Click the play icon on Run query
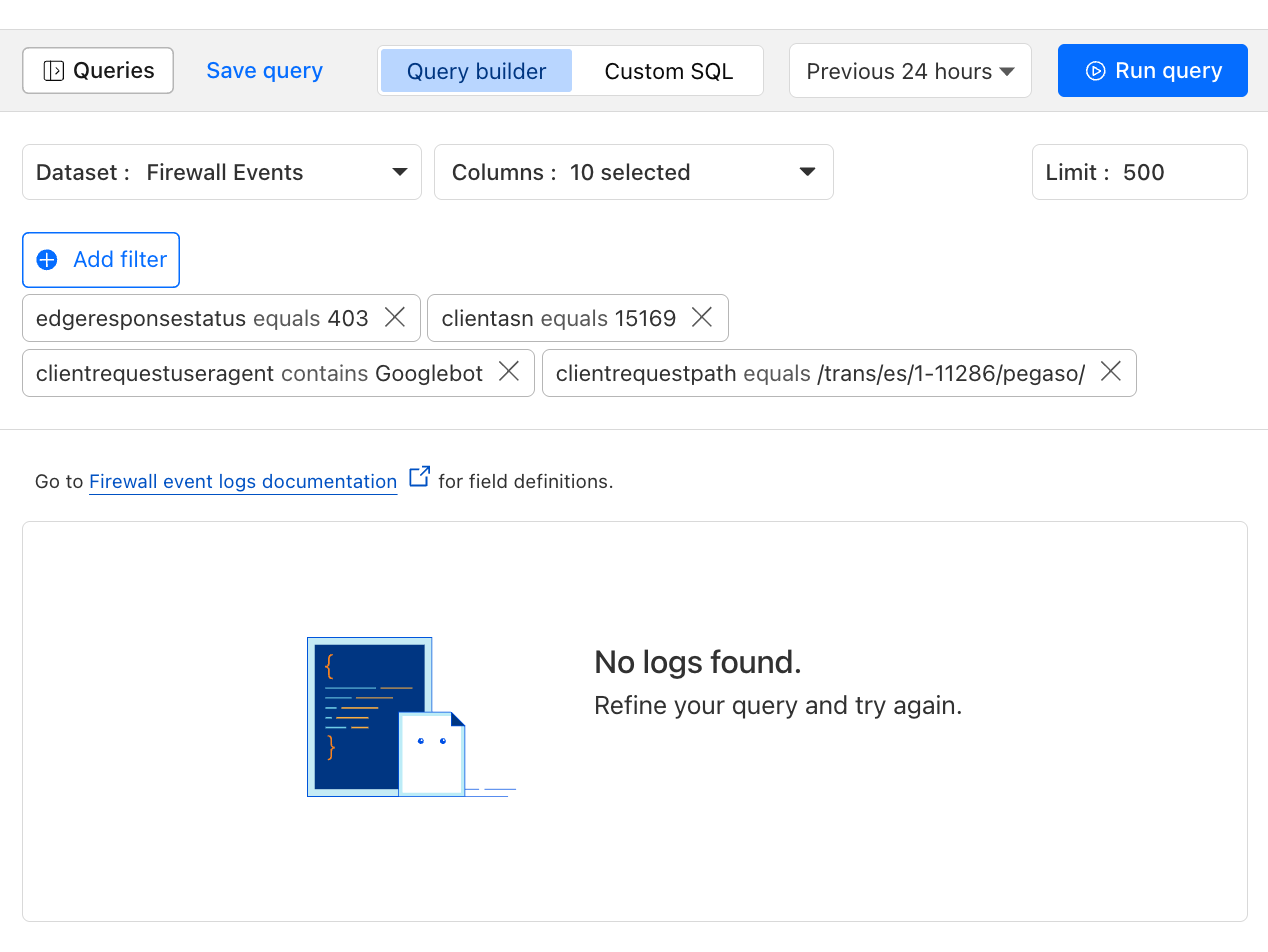The image size is (1268, 952). click(x=1095, y=71)
